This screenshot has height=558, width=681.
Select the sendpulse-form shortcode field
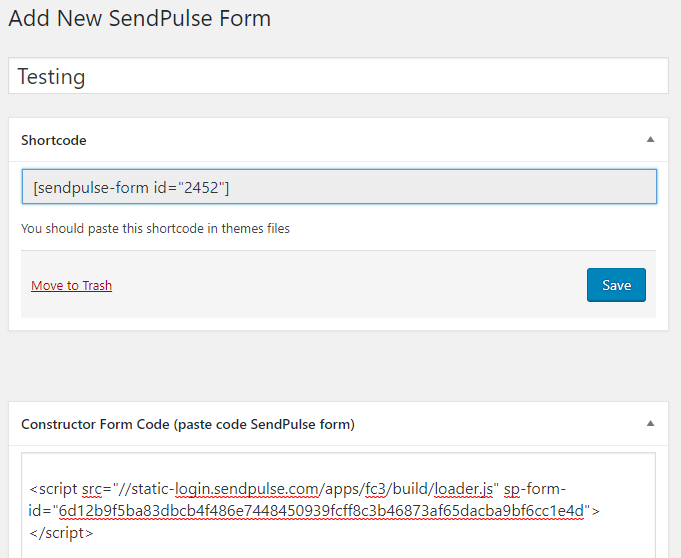pyautogui.click(x=339, y=187)
